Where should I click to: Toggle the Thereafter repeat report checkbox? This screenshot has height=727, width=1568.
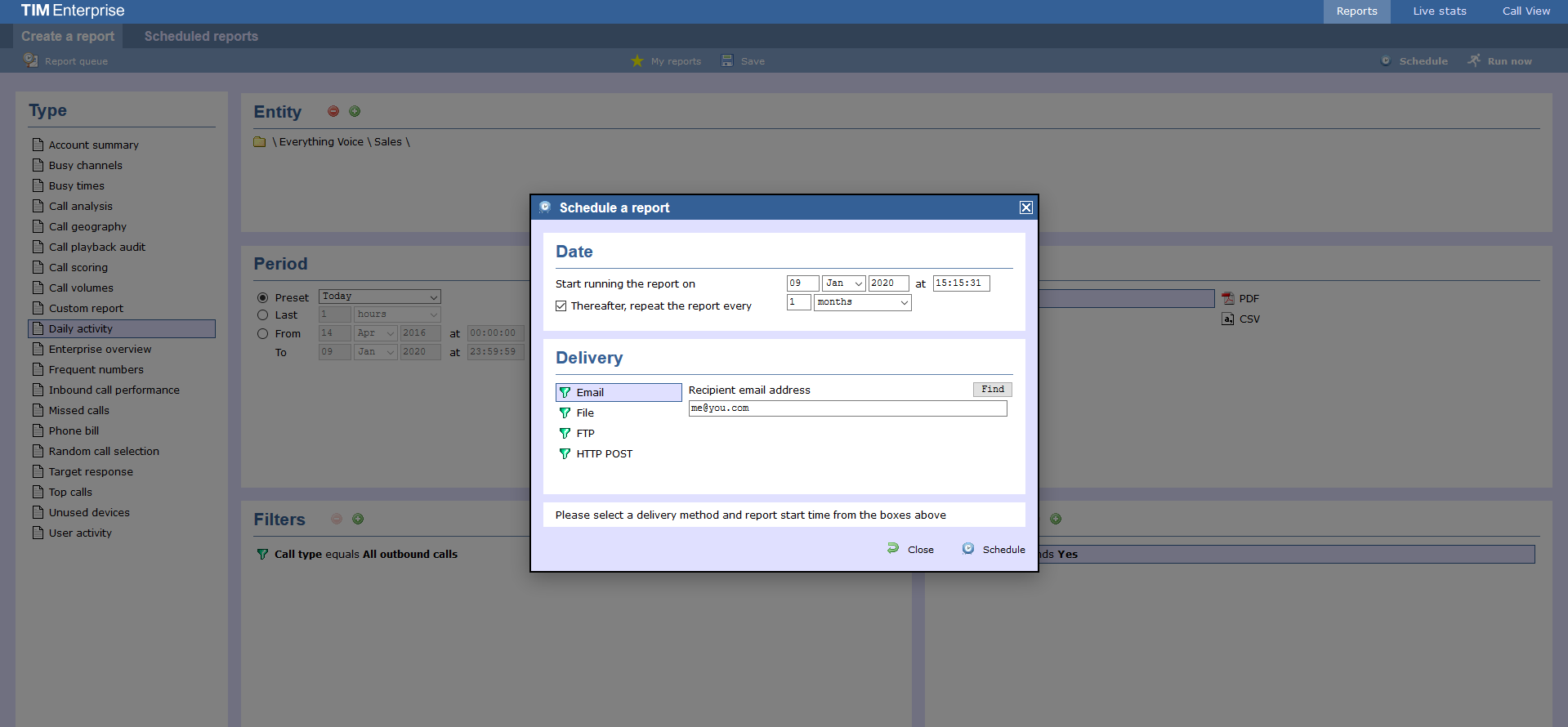[x=561, y=306]
